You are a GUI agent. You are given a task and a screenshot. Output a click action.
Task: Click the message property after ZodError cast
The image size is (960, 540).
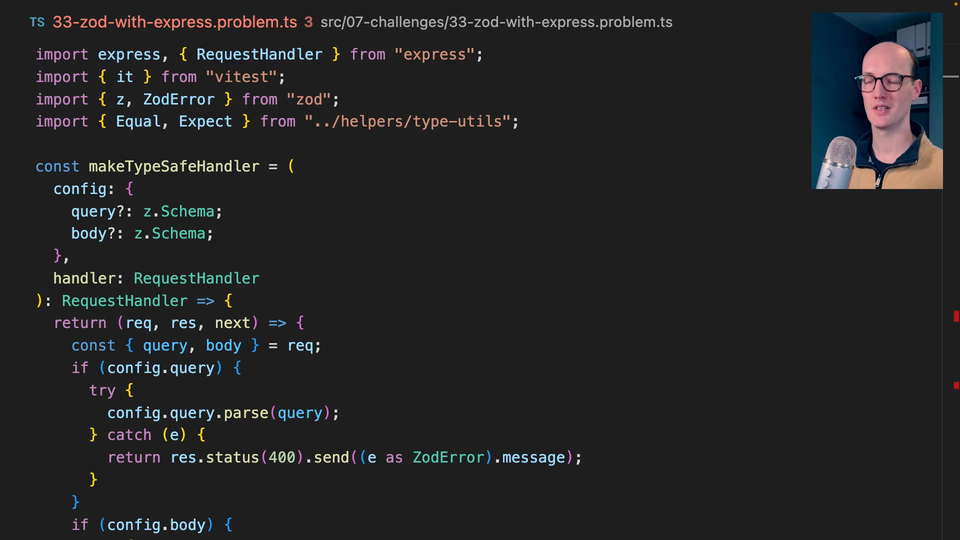[x=534, y=457]
